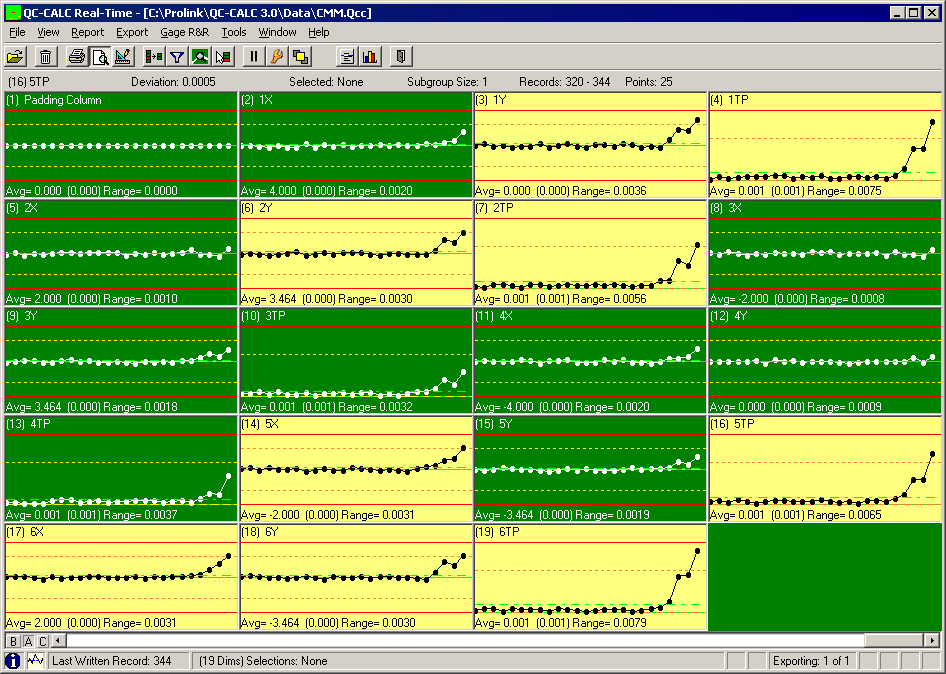Click the text report lines icon

[347, 57]
